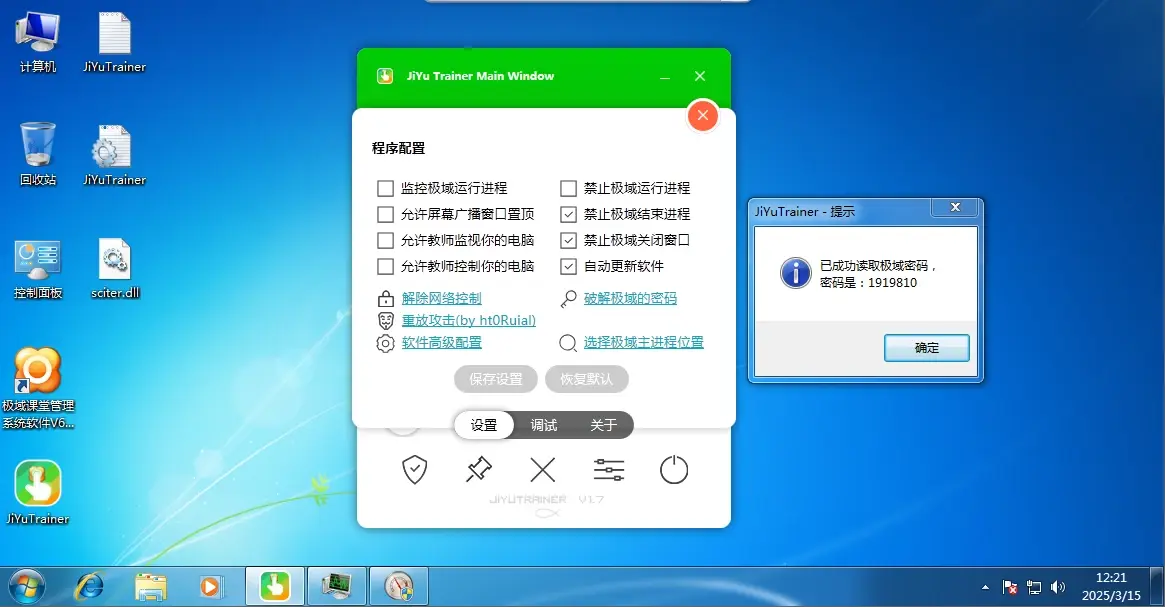Click the Action Center flag tray icon
Screen dimensions: 1165x607
point(1010,587)
